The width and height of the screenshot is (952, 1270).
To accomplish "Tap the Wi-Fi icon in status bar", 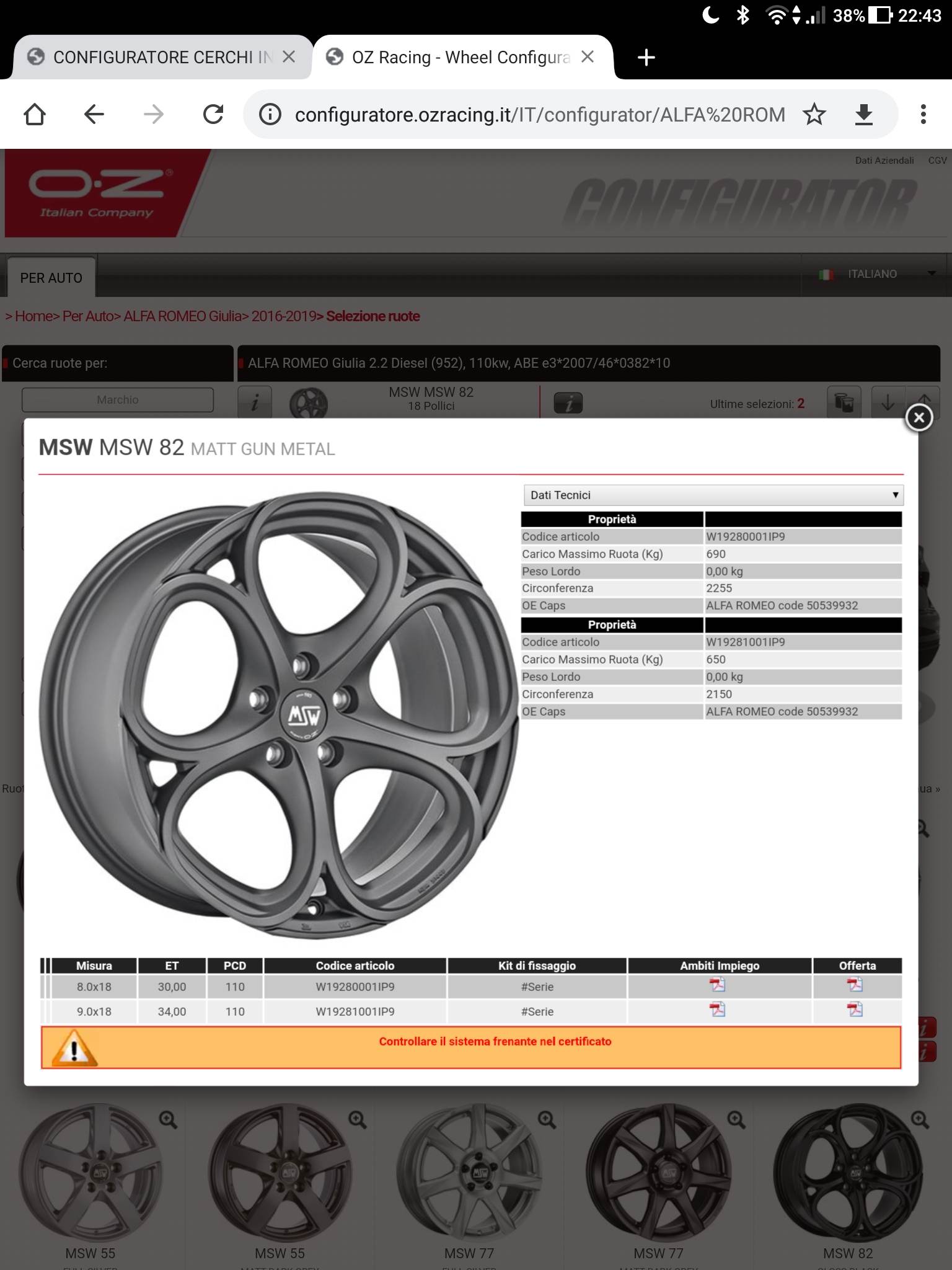I will [x=777, y=15].
